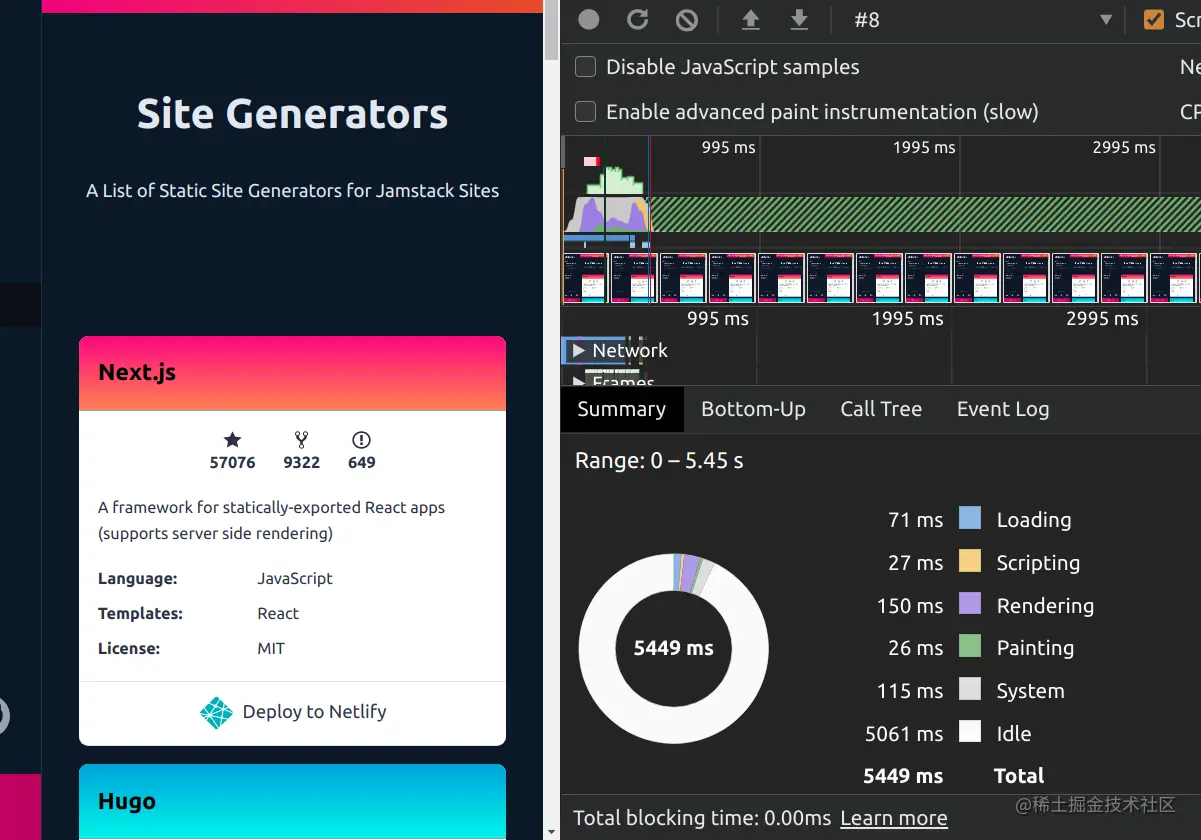This screenshot has height=840, width=1201.
Task: Click the Netlify logo icon
Action: click(216, 712)
